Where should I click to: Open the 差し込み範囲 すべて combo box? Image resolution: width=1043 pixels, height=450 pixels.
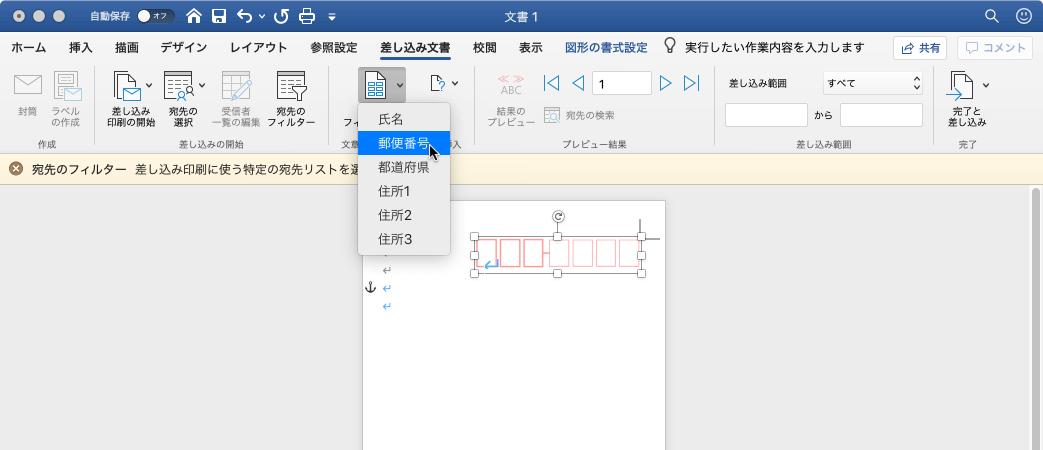click(x=873, y=83)
